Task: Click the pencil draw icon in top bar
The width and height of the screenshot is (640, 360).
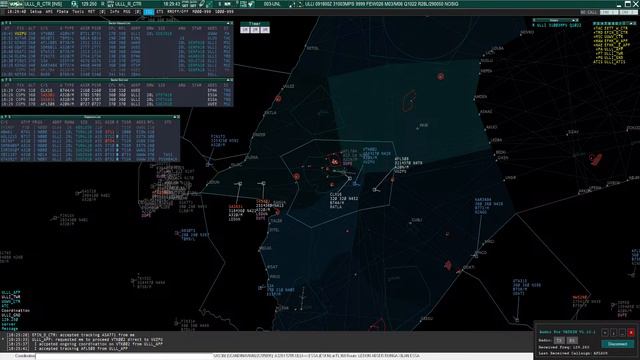Action: 201,4
